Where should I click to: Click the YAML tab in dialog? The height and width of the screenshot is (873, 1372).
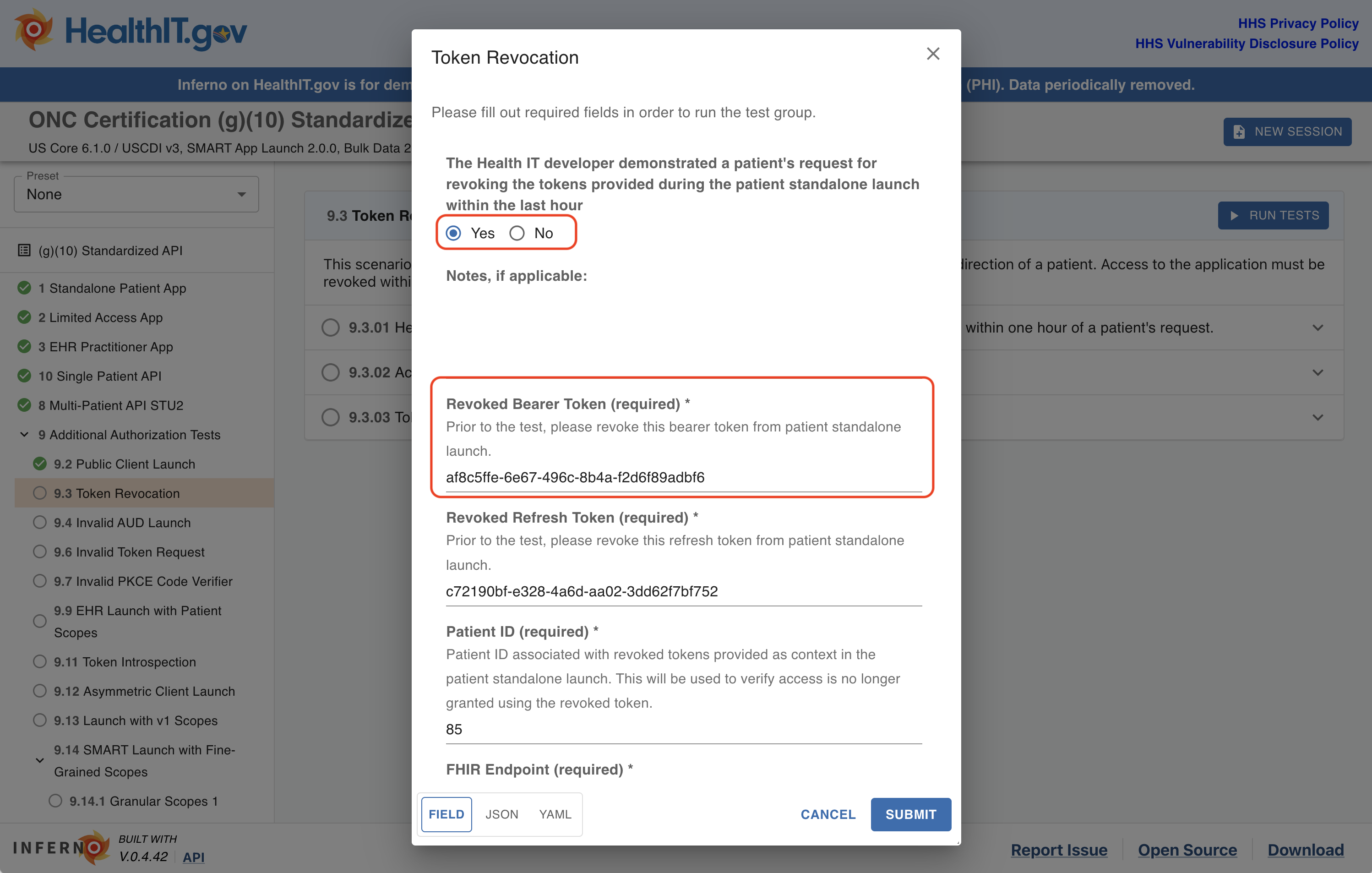coord(555,813)
